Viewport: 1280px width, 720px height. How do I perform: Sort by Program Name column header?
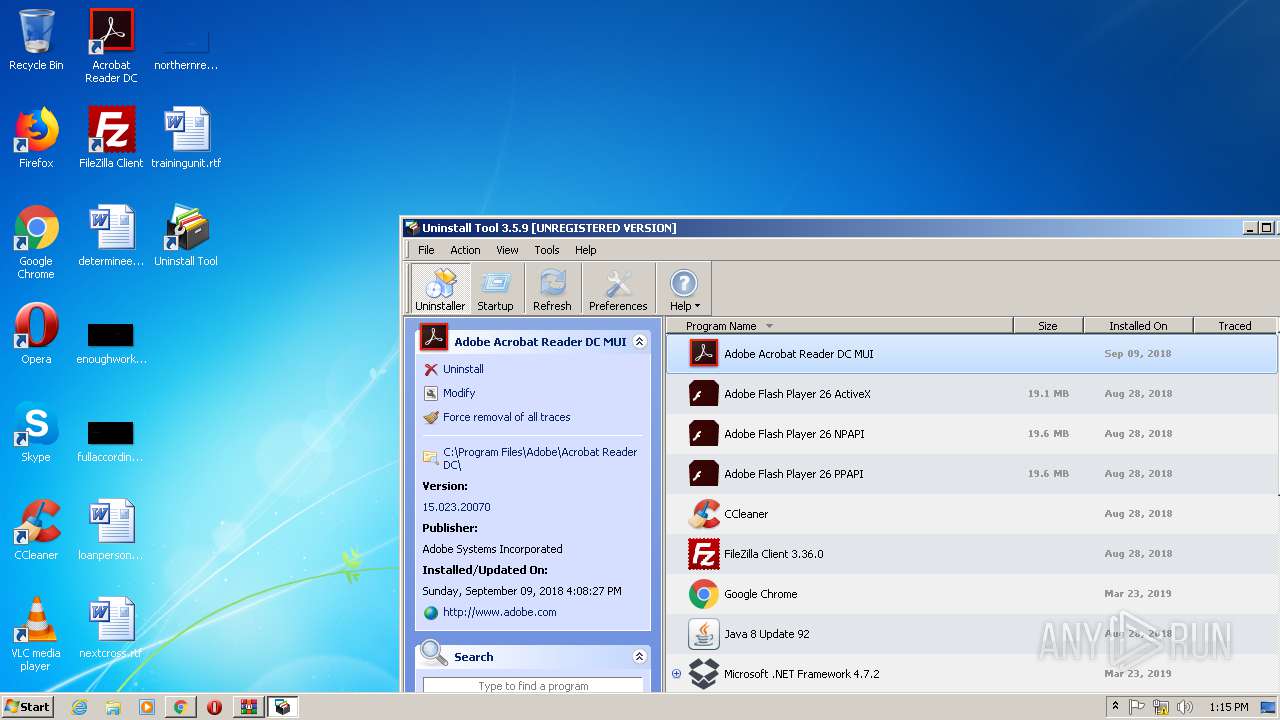(x=840, y=326)
